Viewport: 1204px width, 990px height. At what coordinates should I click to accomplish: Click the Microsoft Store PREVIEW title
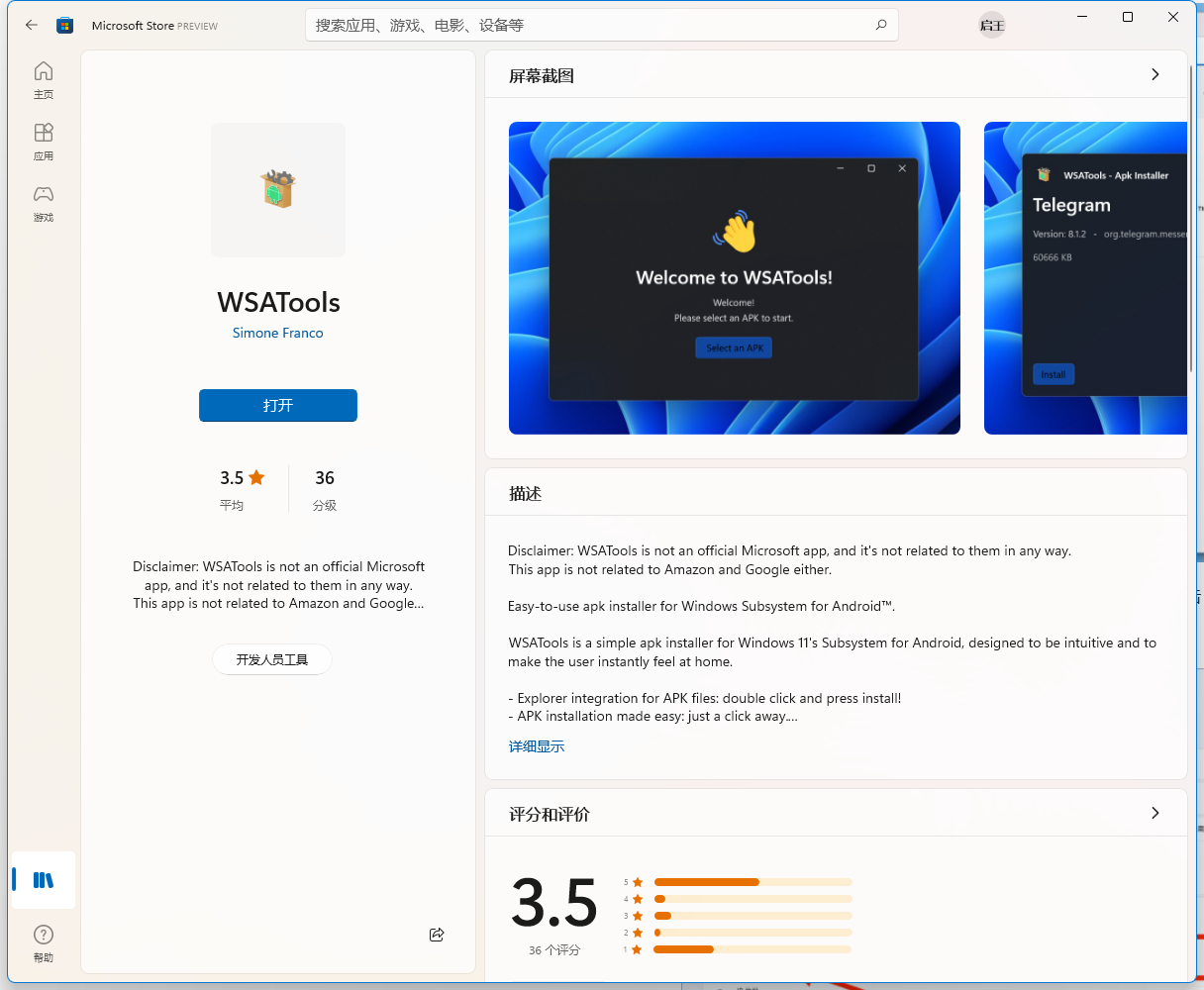click(x=154, y=26)
